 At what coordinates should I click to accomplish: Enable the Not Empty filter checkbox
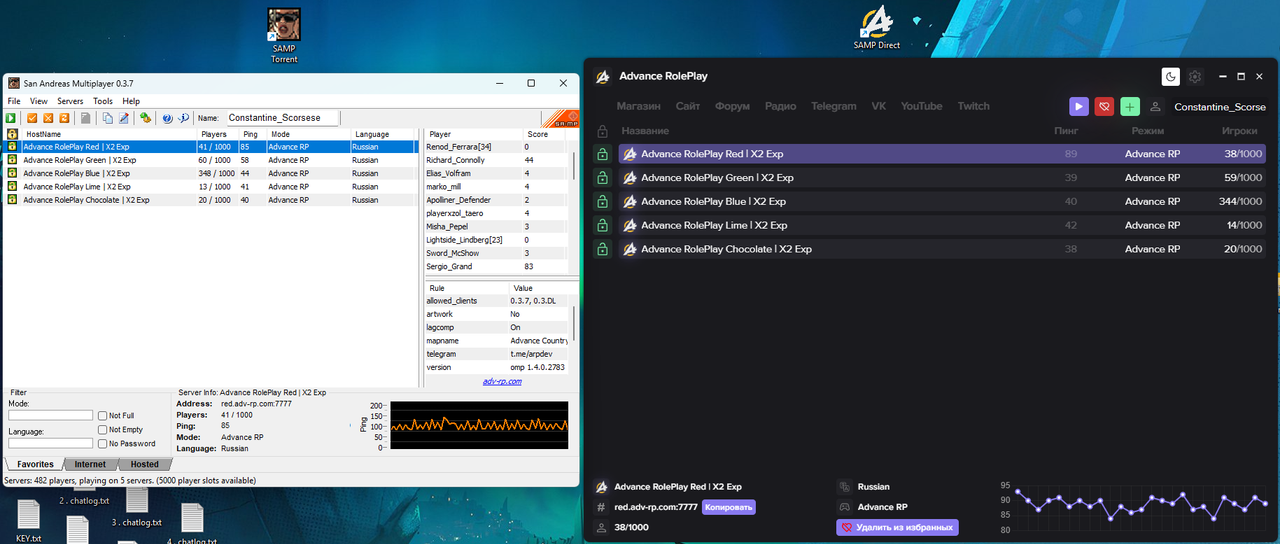pyautogui.click(x=103, y=429)
